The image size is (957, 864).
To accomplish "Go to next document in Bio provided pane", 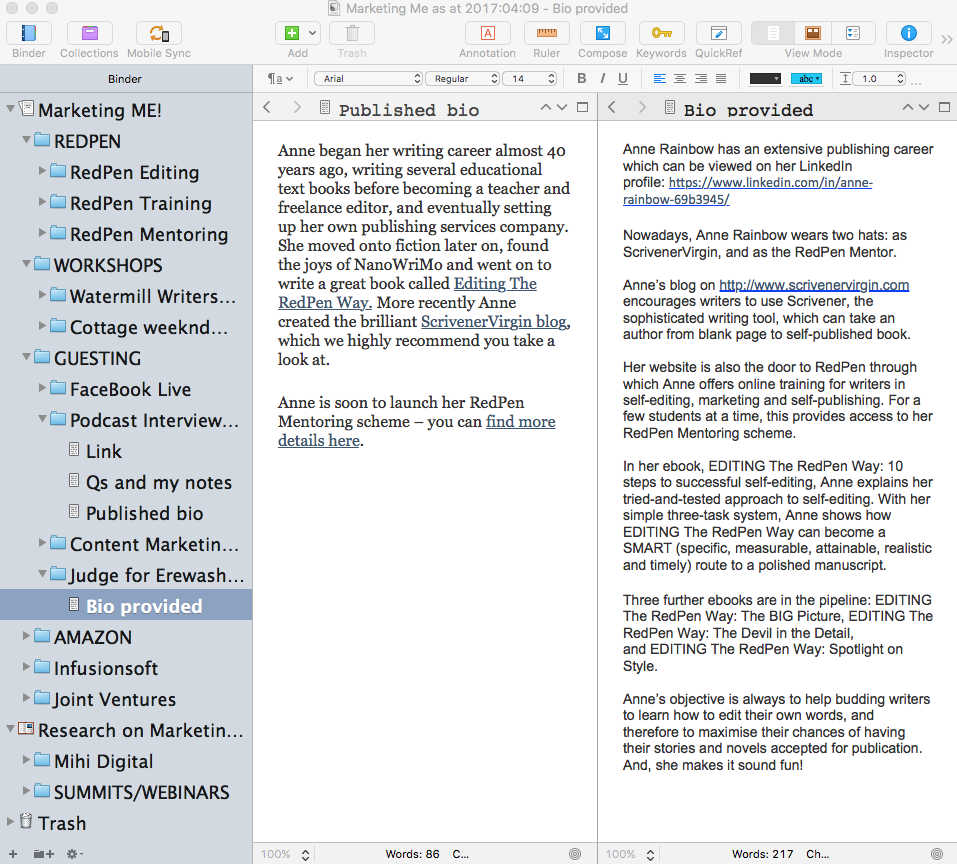I will pyautogui.click(x=924, y=107).
